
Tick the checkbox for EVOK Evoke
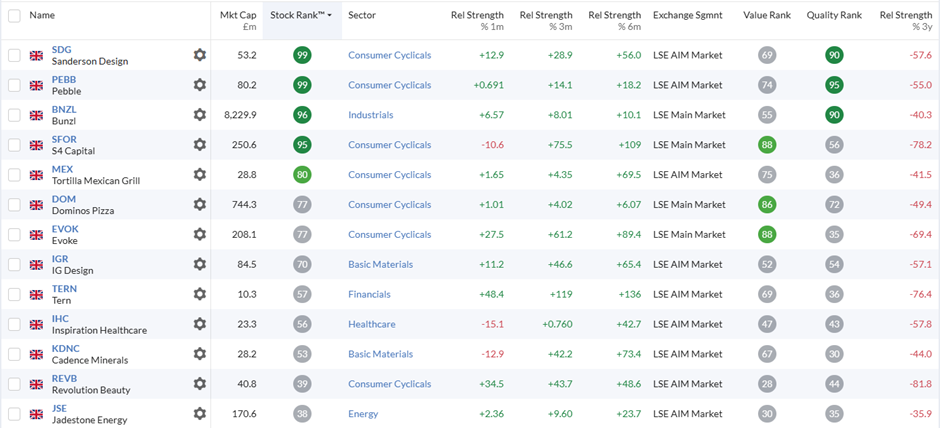tap(14, 234)
